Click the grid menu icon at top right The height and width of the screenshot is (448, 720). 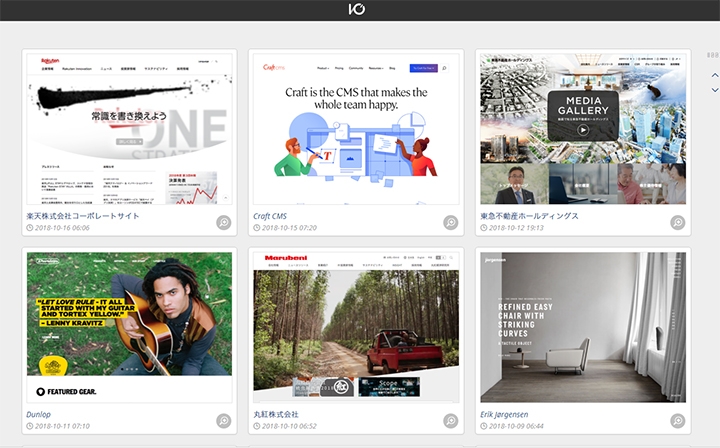713,55
